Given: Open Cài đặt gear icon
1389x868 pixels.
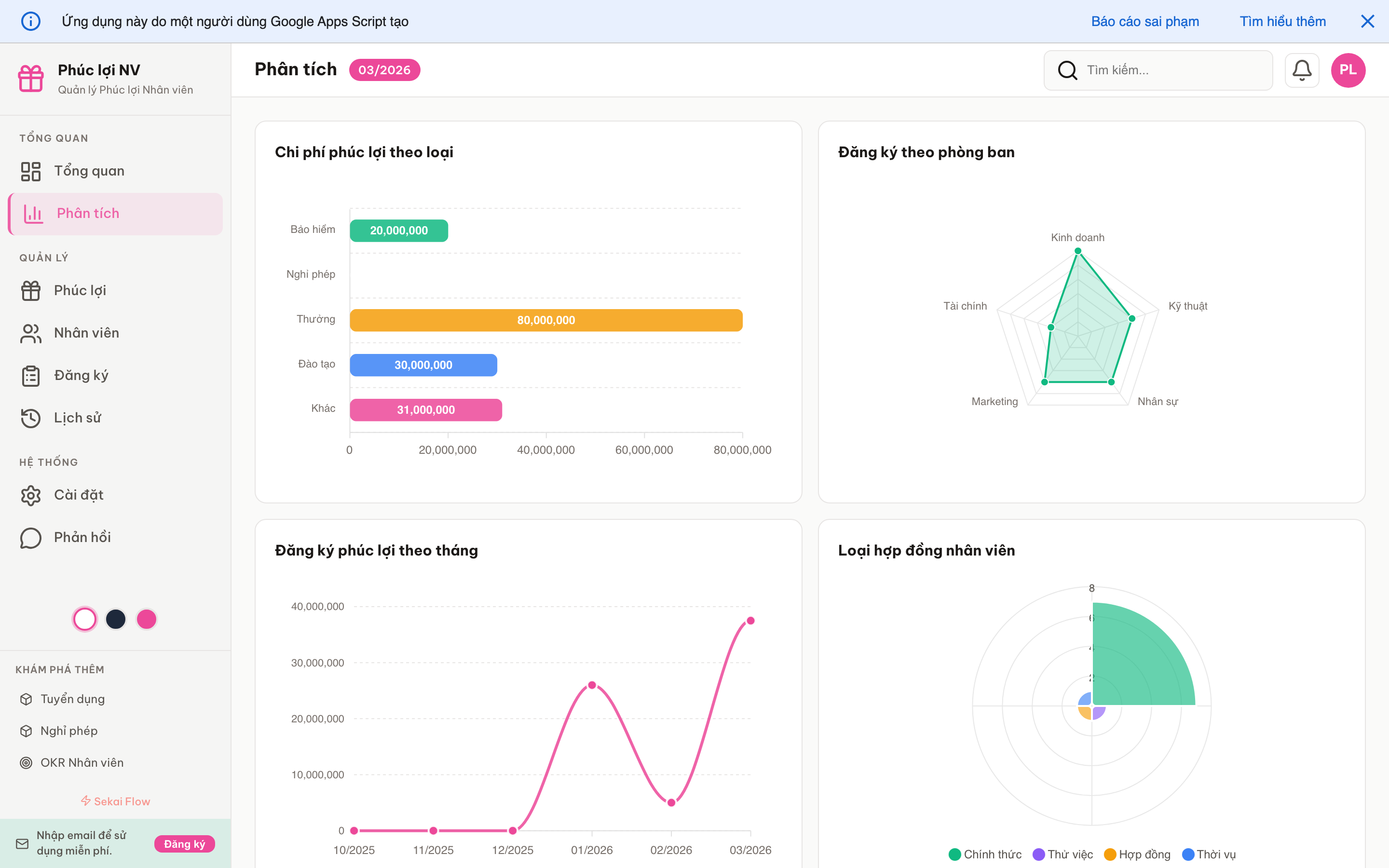Looking at the screenshot, I should coord(31,495).
